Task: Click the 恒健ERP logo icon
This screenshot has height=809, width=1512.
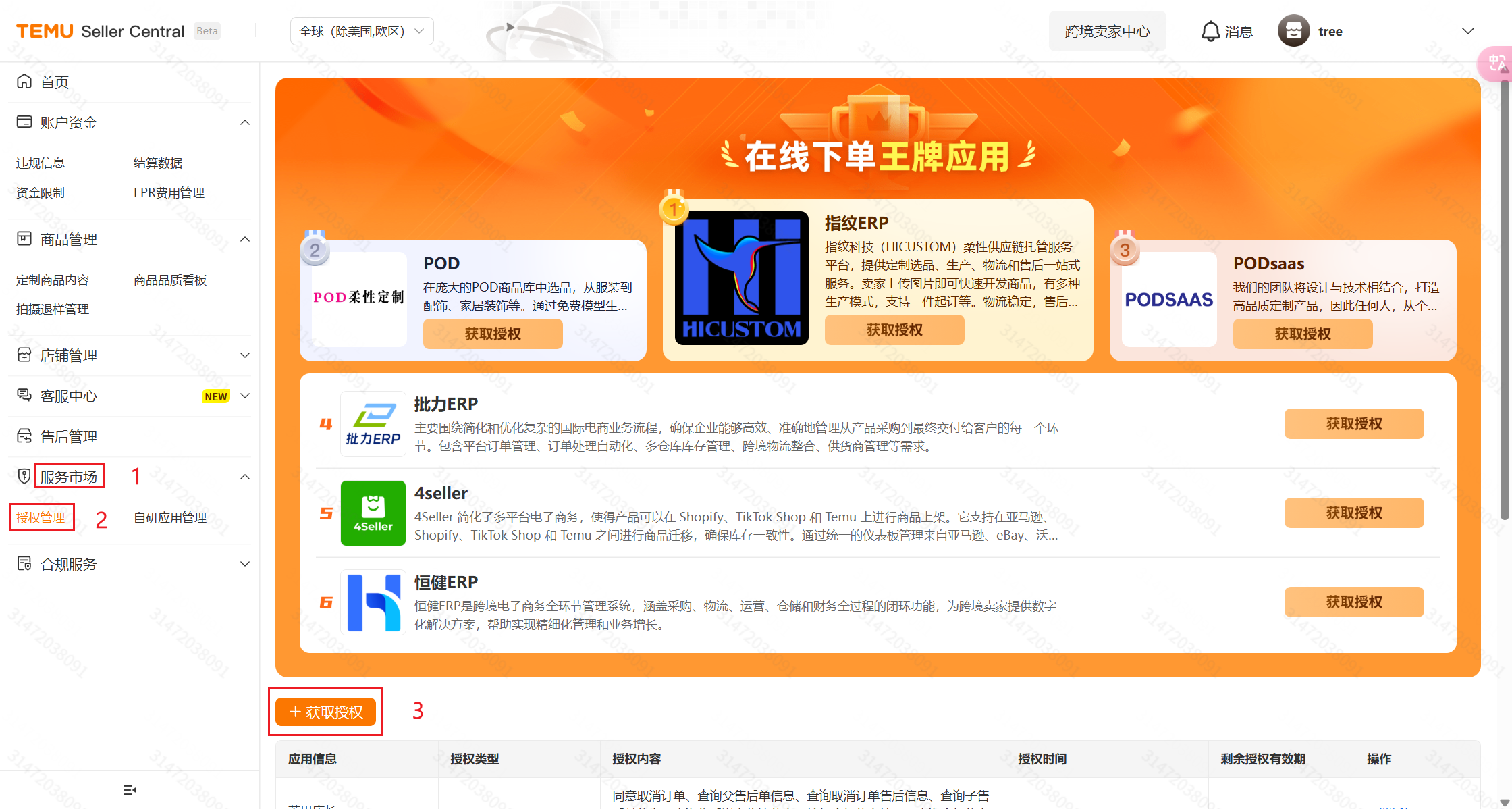Action: tap(373, 602)
